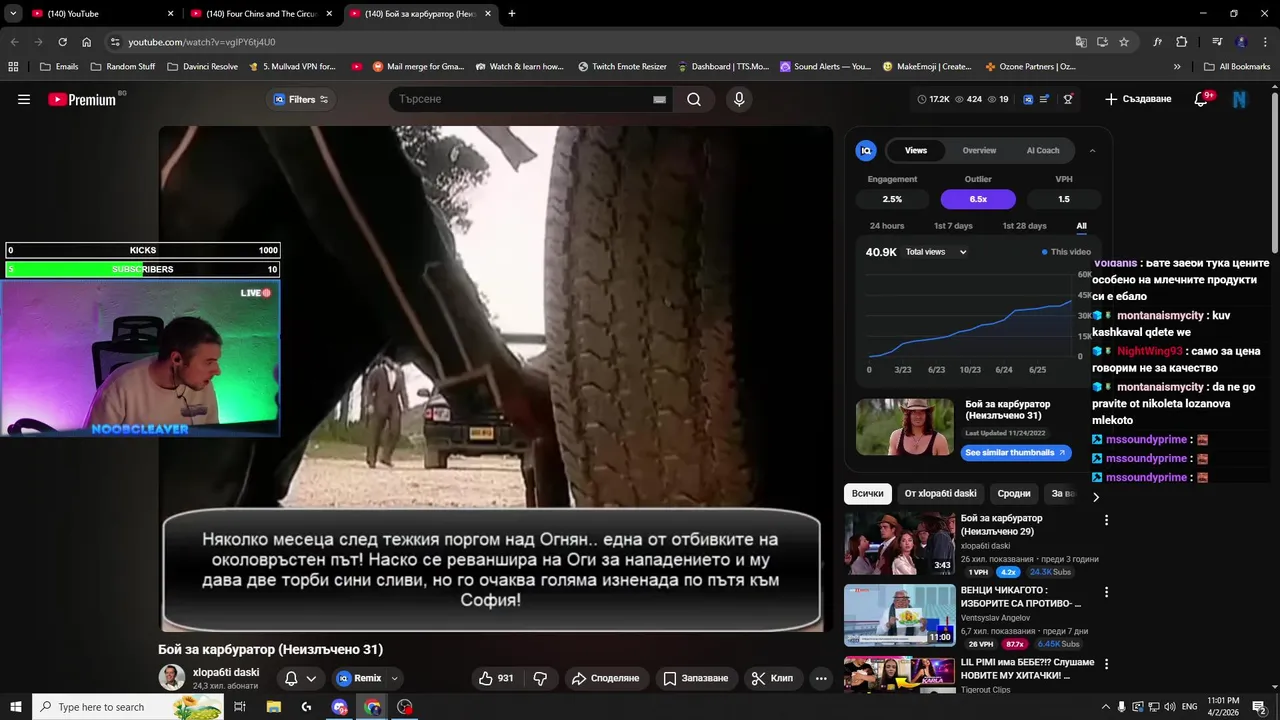Start voice search with microphone

pos(739,99)
